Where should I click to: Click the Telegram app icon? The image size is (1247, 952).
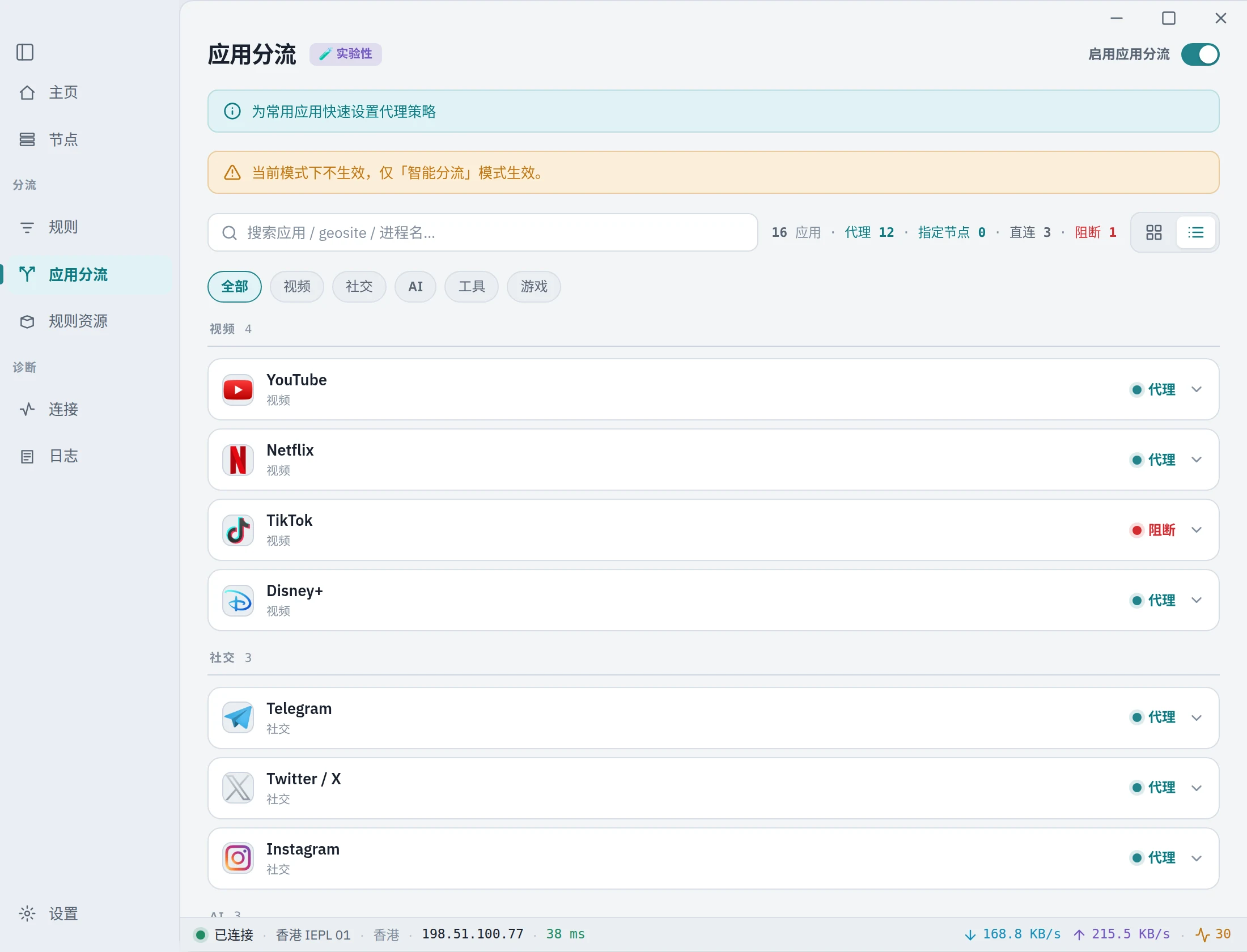point(238,718)
